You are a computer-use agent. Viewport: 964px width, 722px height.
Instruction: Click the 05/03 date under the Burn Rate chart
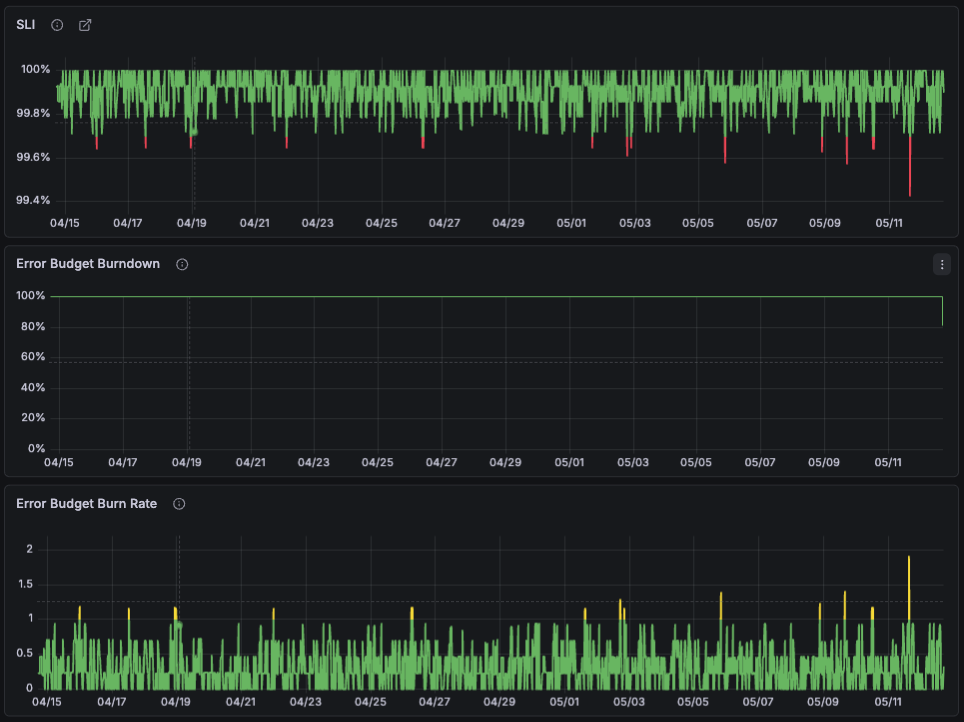coord(629,702)
